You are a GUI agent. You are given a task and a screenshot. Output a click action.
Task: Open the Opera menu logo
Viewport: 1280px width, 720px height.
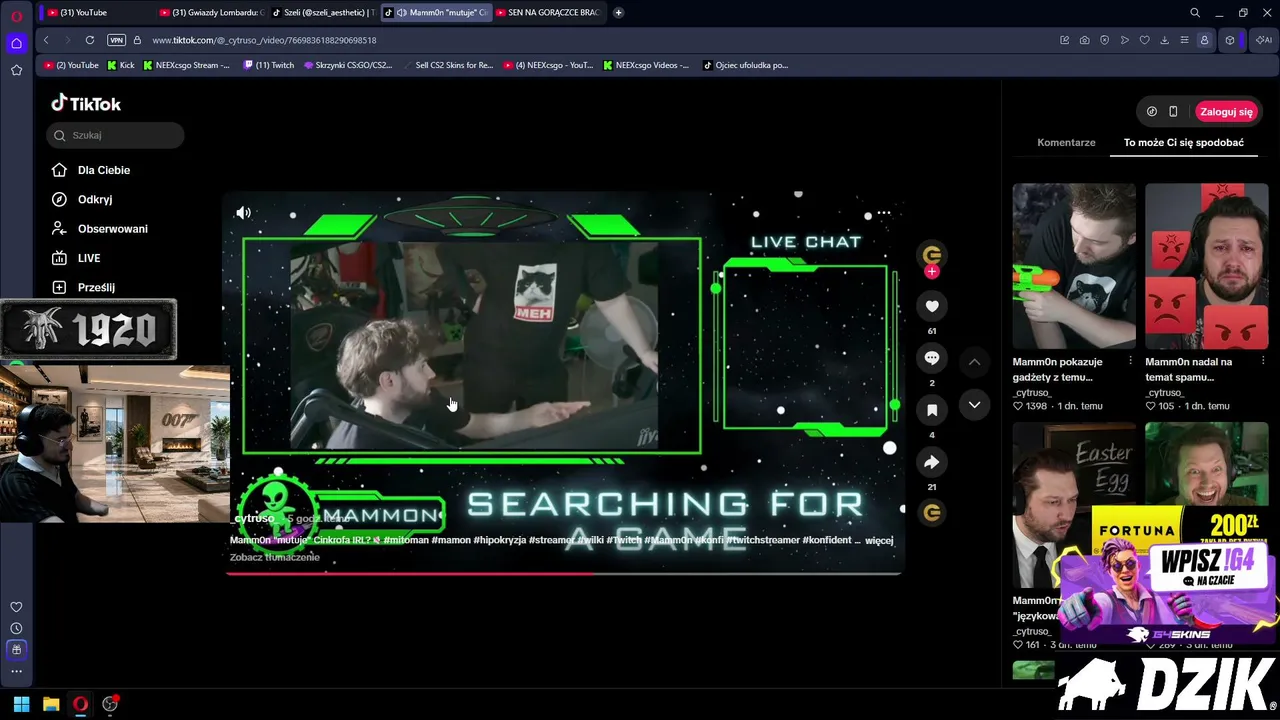16,15
